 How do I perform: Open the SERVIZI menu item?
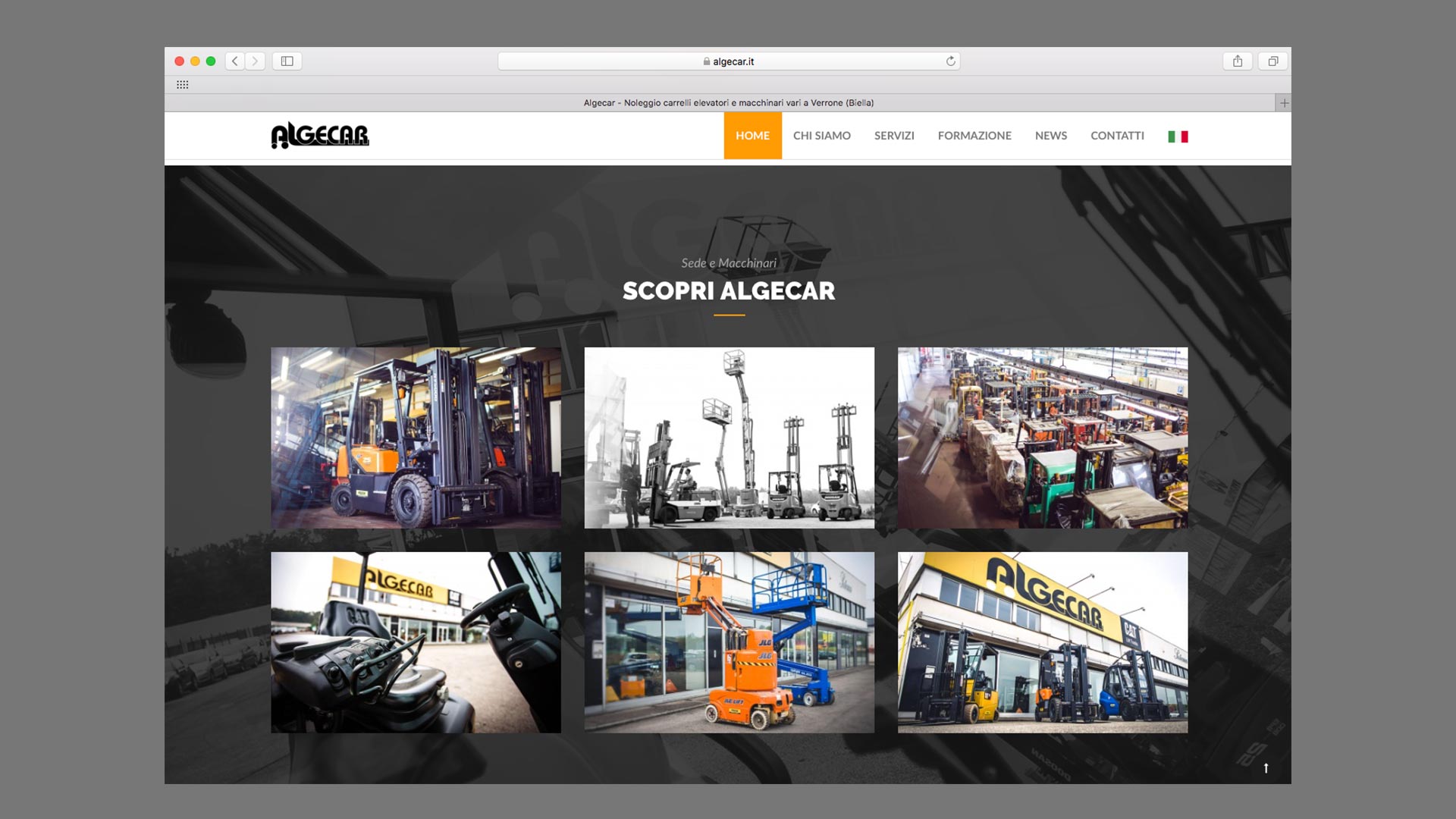894,136
